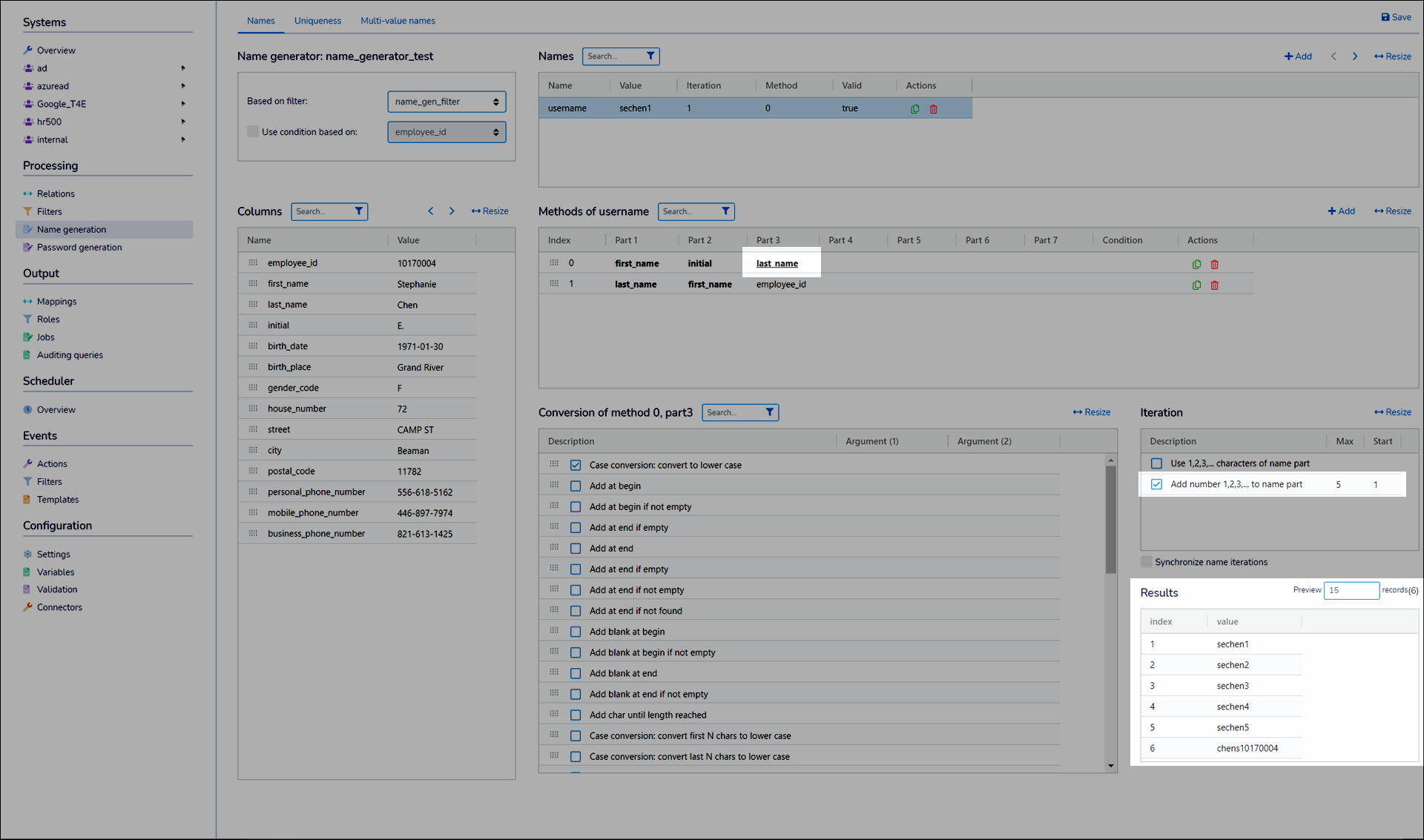
Task: Delete method with index 0
Action: click(1215, 264)
